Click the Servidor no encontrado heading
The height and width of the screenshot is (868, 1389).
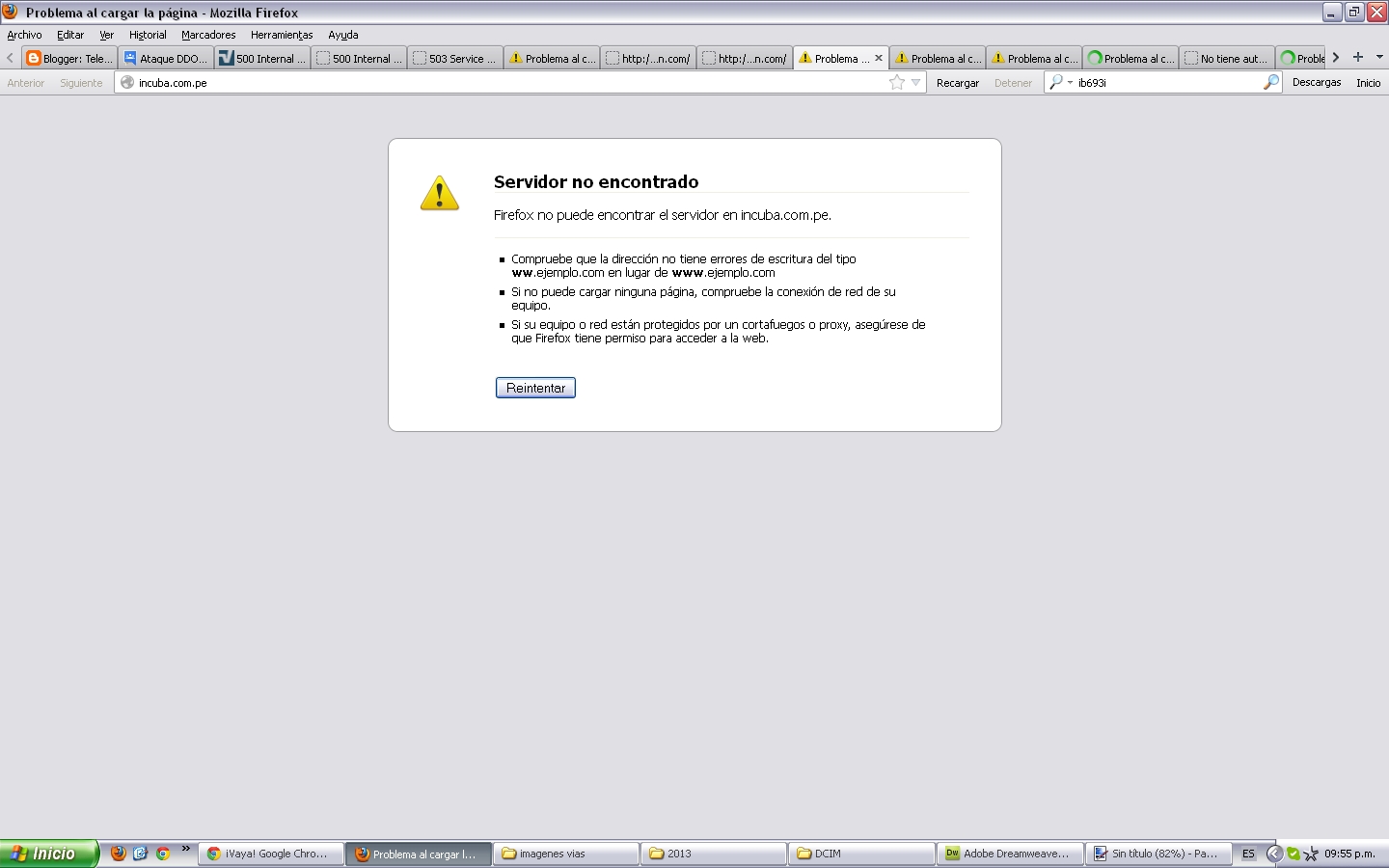596,182
